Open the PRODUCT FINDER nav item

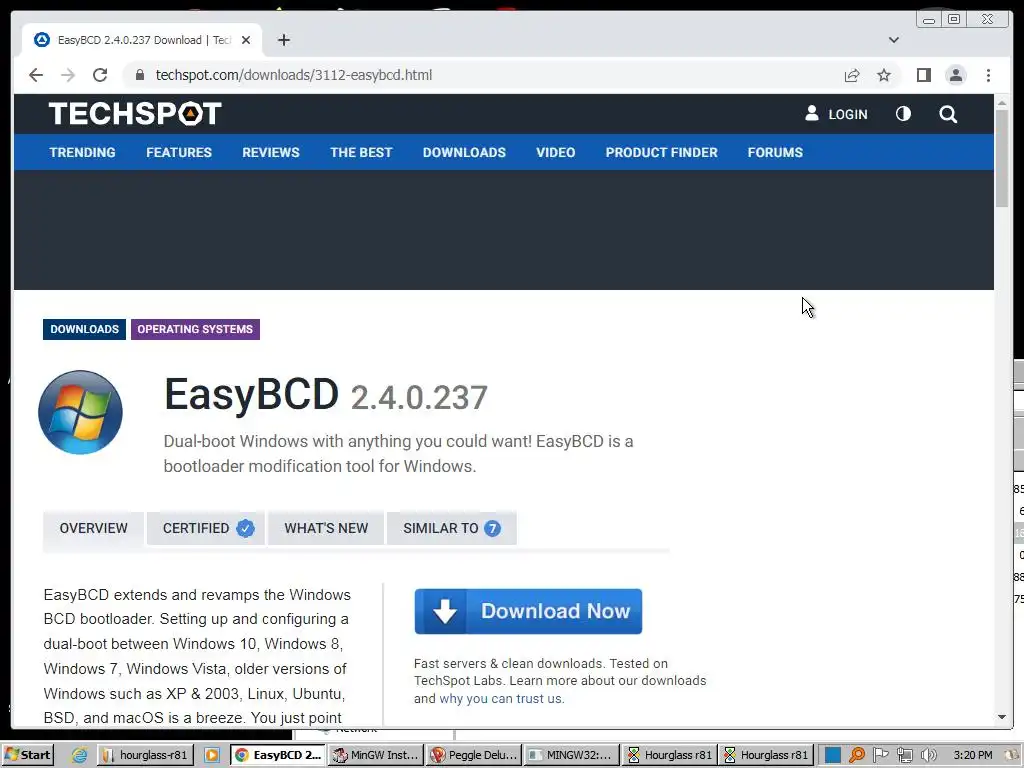click(662, 152)
